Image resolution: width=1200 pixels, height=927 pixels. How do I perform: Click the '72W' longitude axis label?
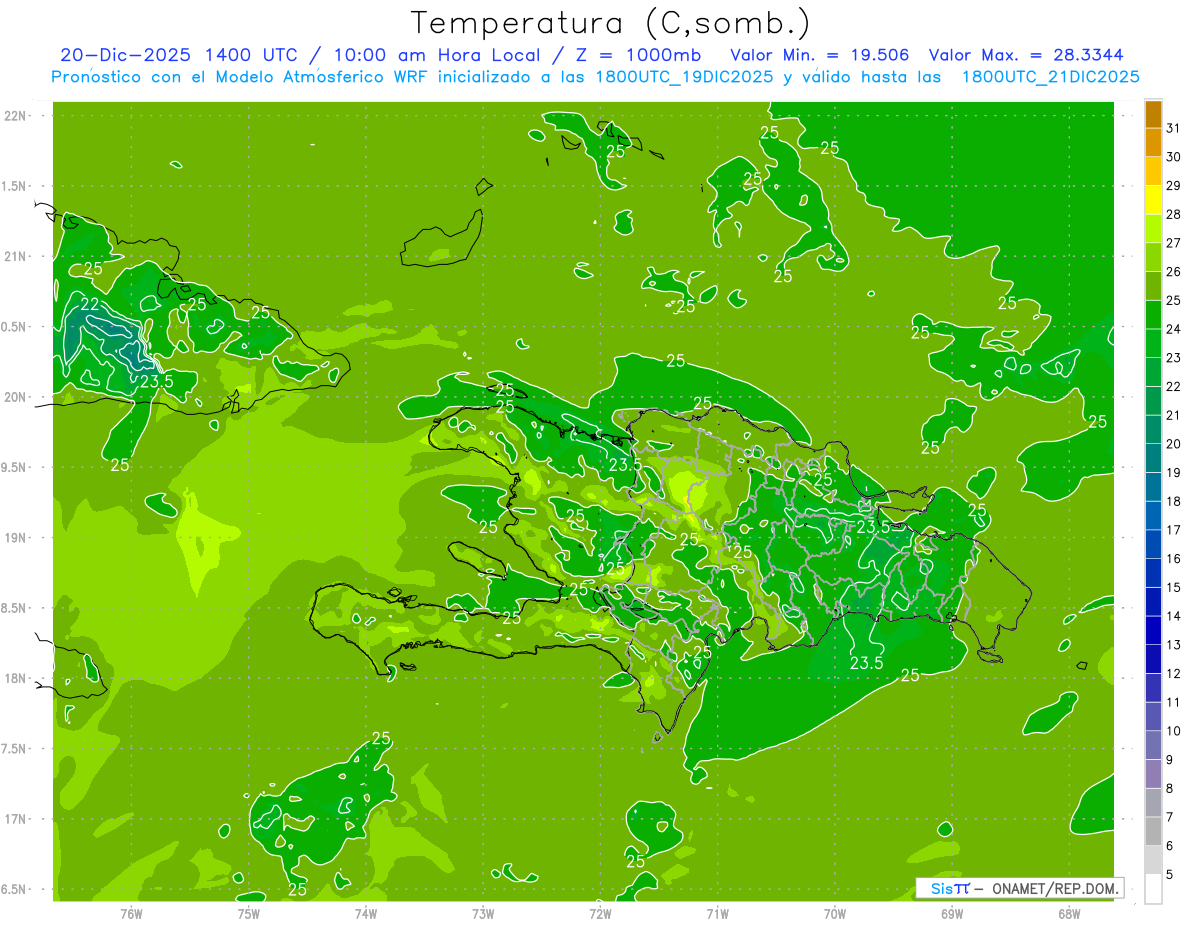click(x=600, y=914)
